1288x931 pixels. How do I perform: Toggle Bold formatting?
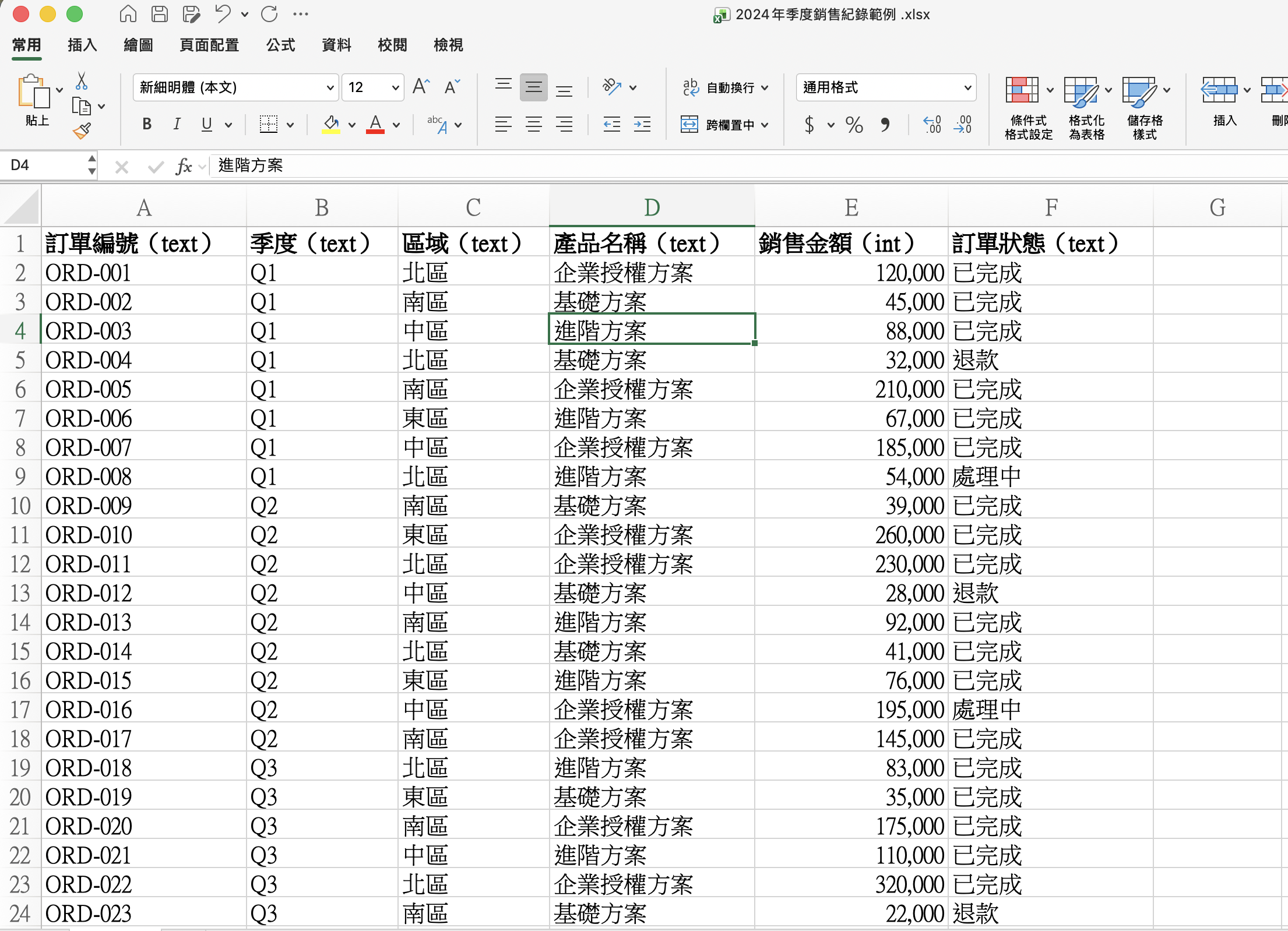pyautogui.click(x=147, y=124)
